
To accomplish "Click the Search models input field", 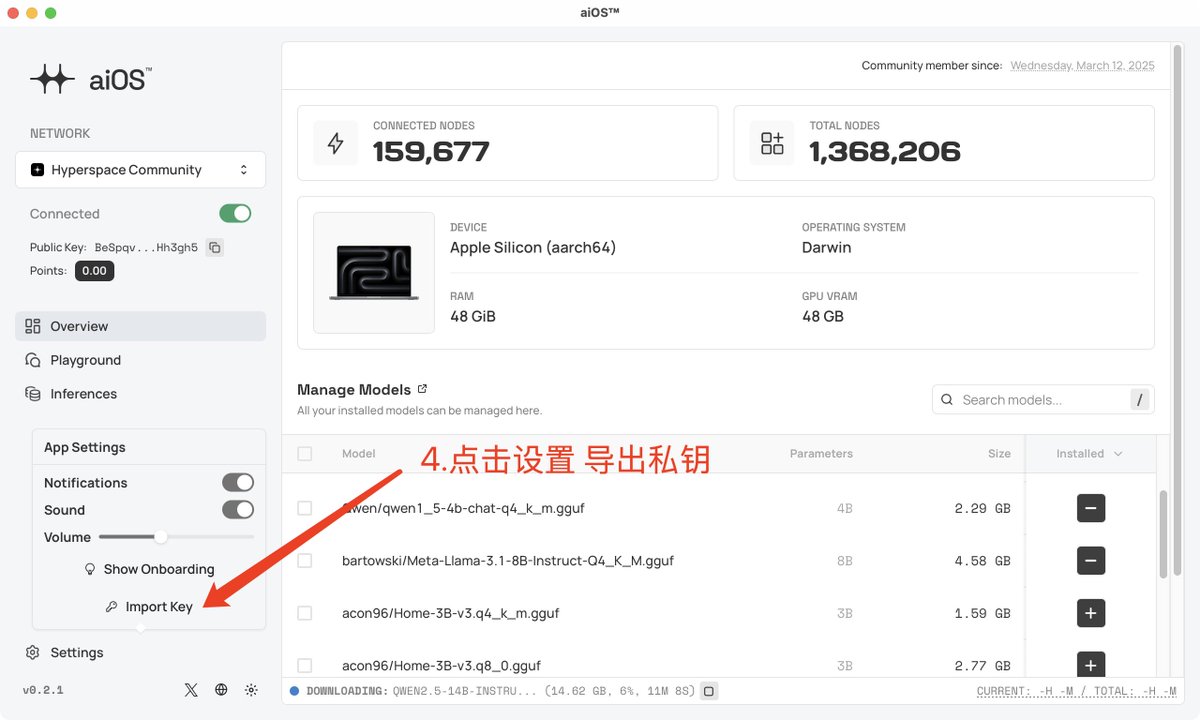I will tap(1043, 400).
